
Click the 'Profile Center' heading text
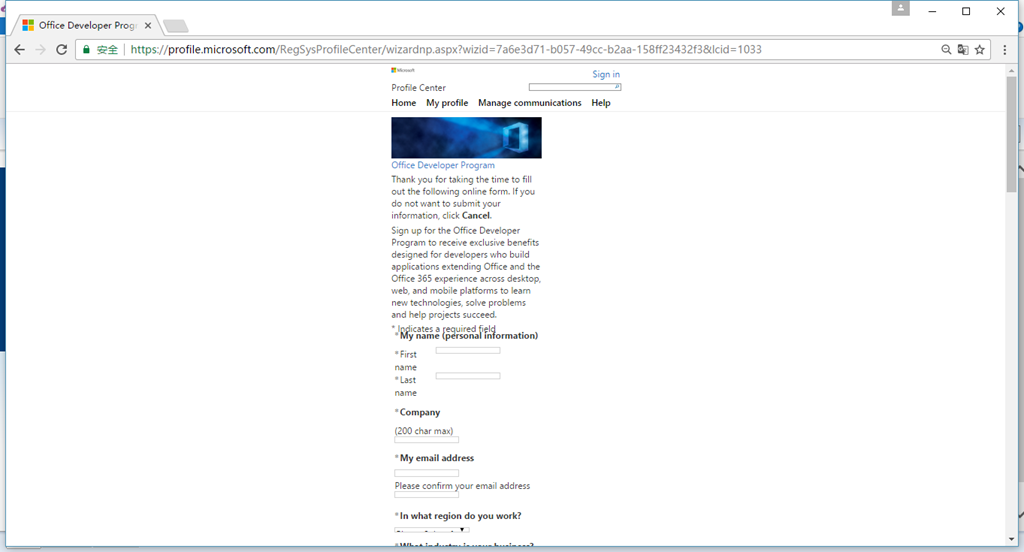(x=419, y=88)
